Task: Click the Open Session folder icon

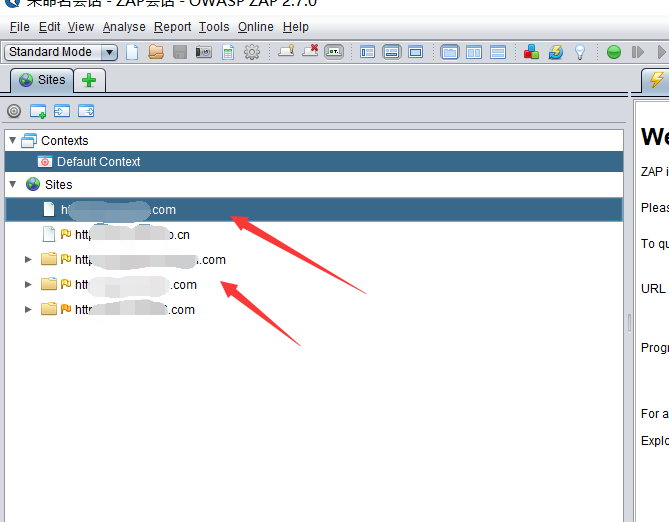Action: coord(156,52)
